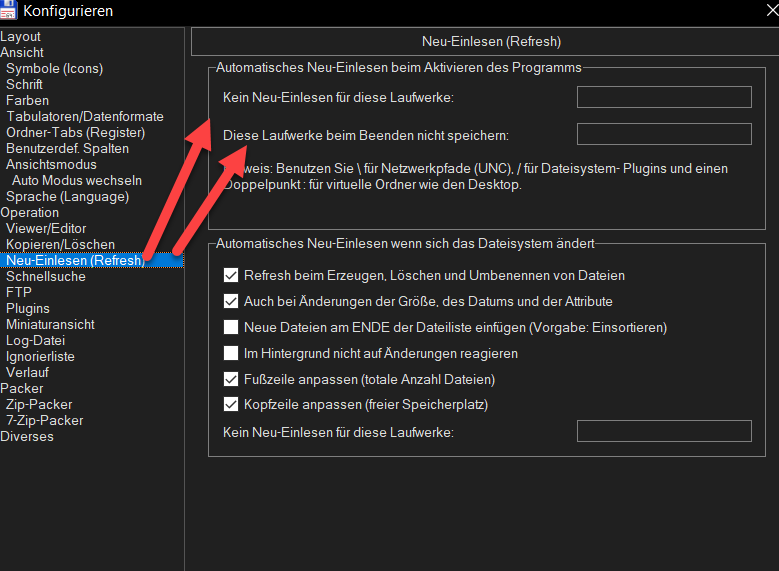Click the Neu-Einlesen (Refresh) page header
This screenshot has height=571, width=779.
491,41
